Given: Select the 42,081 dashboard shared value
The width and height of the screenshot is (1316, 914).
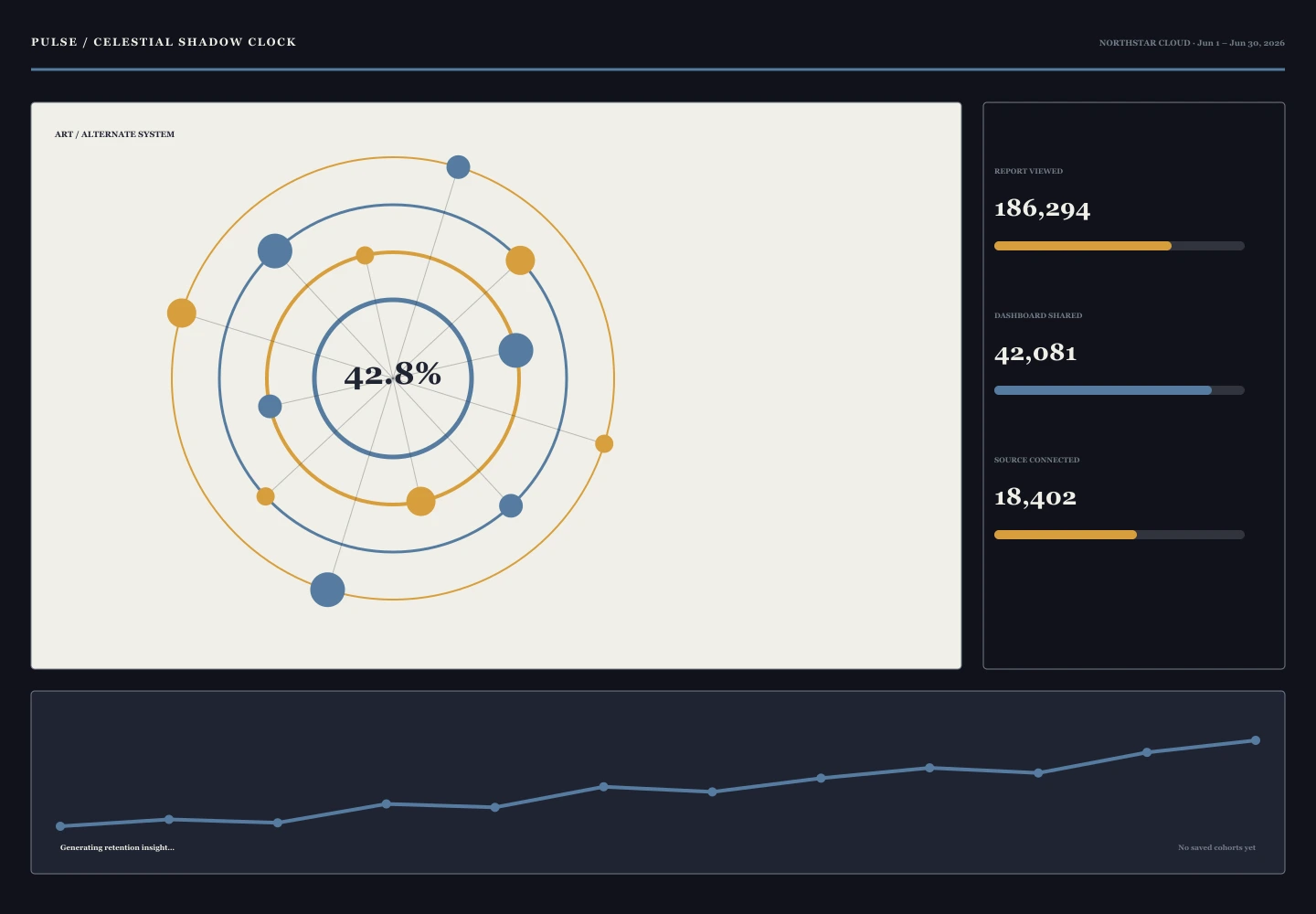Looking at the screenshot, I should 1035,354.
